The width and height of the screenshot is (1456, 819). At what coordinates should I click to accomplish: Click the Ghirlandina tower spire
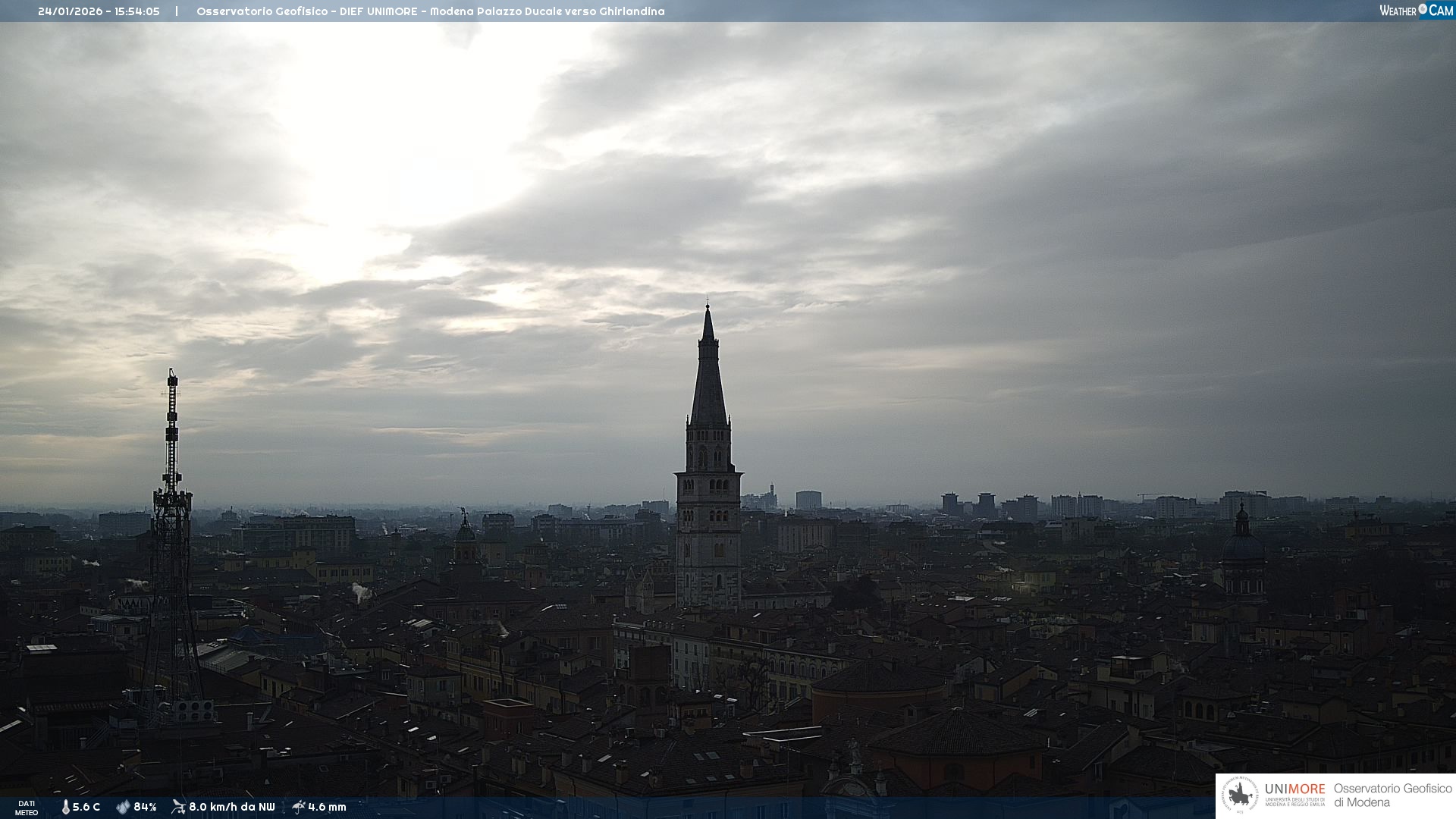click(x=708, y=379)
